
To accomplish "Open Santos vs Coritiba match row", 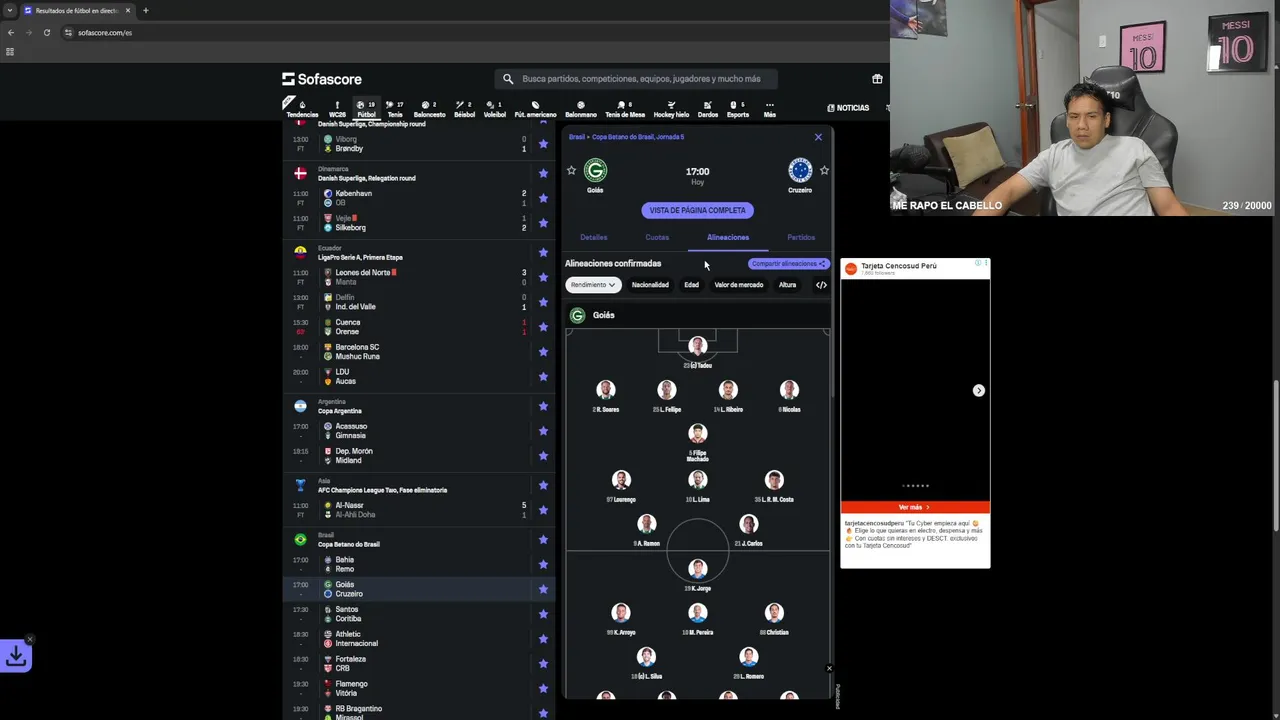I will (x=419, y=614).
